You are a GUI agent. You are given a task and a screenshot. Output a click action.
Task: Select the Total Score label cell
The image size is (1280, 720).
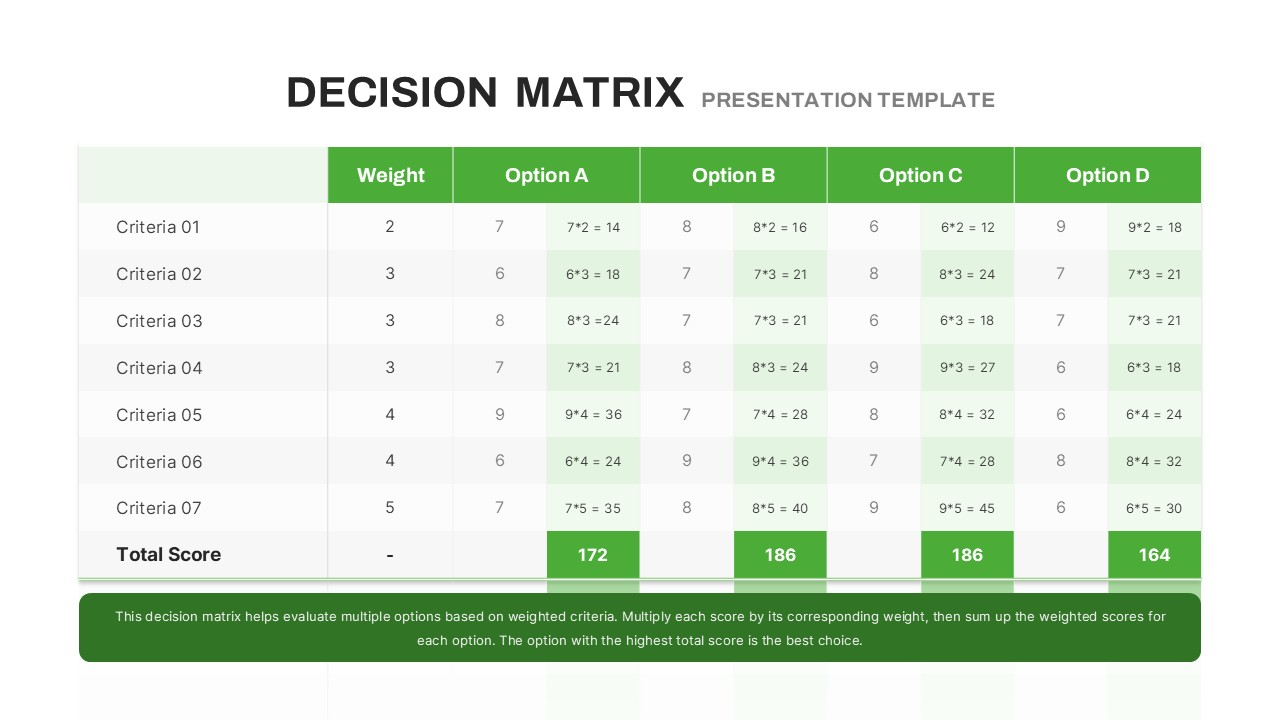pyautogui.click(x=203, y=555)
